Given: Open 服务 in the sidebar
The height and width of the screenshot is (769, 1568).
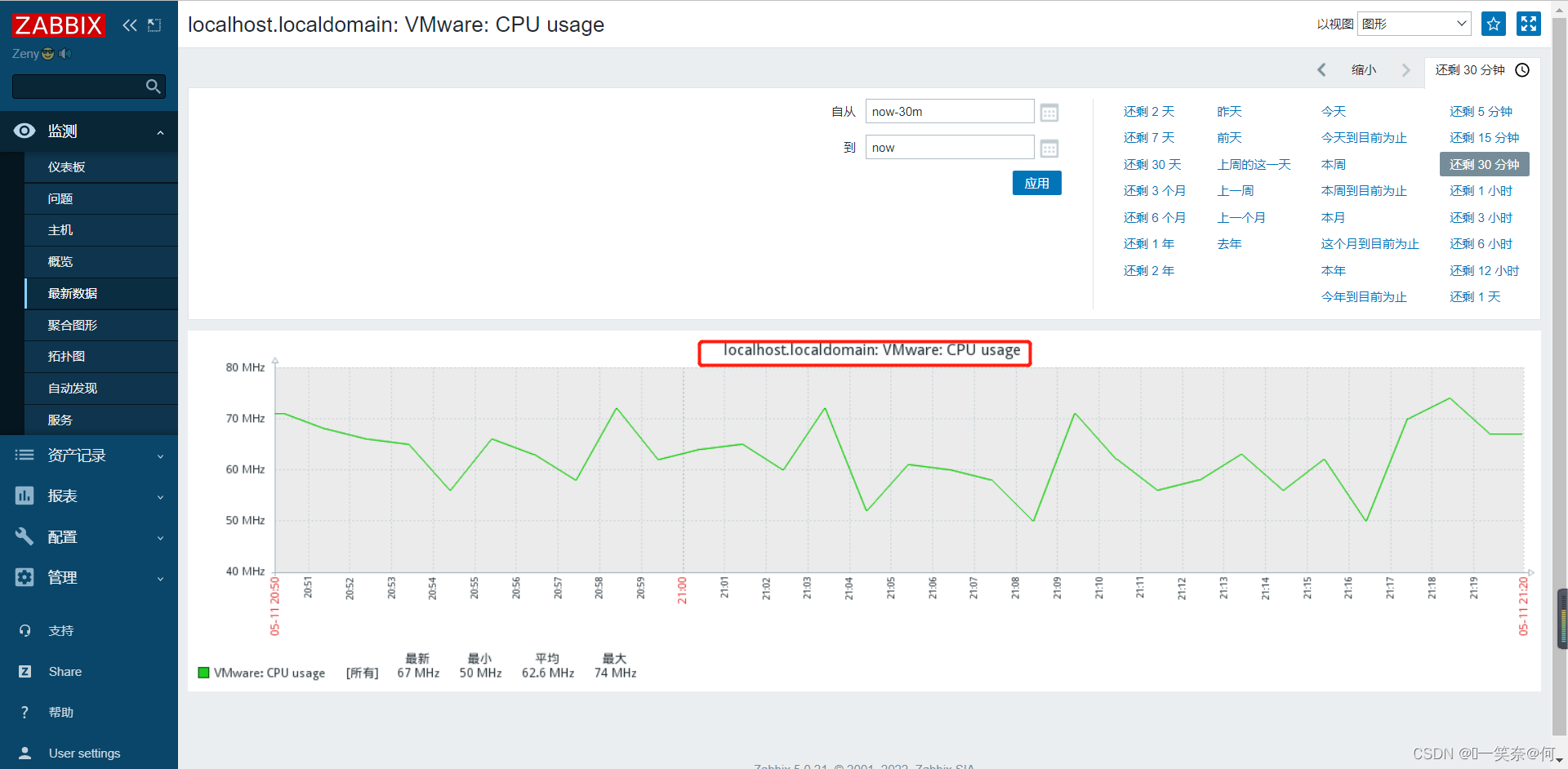Looking at the screenshot, I should [101, 420].
